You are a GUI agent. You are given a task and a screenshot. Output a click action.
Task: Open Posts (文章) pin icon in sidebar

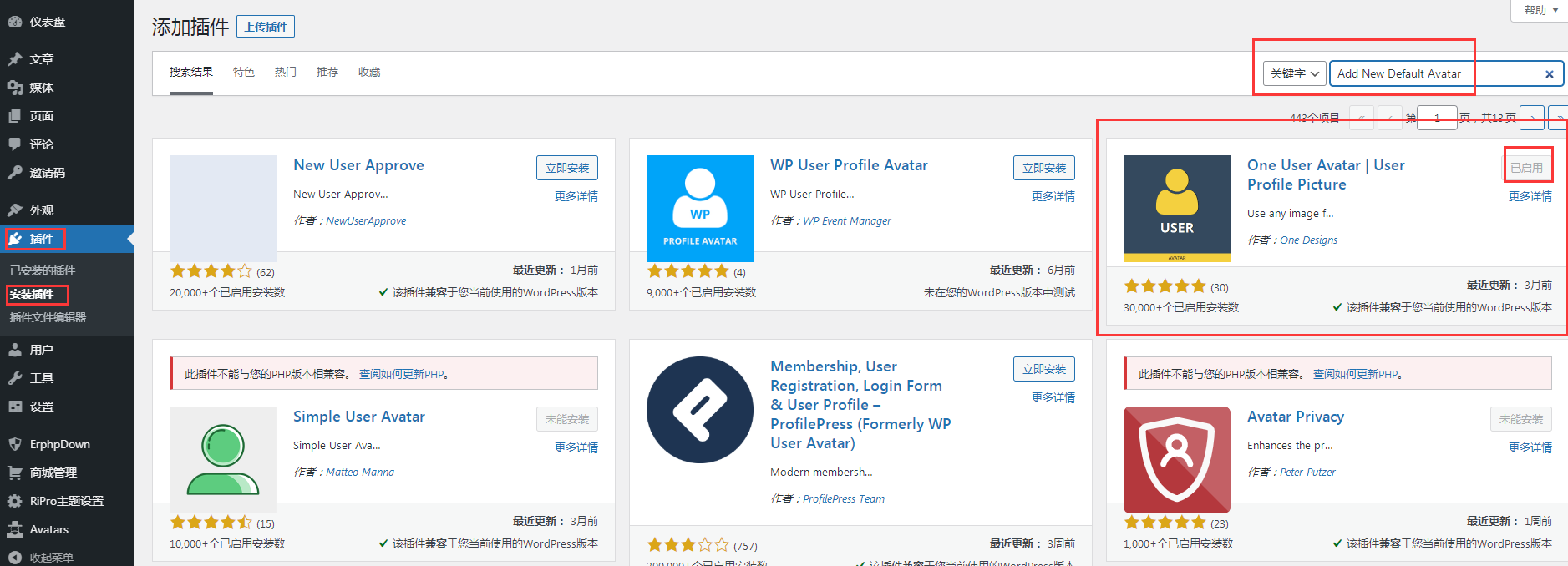click(15, 59)
